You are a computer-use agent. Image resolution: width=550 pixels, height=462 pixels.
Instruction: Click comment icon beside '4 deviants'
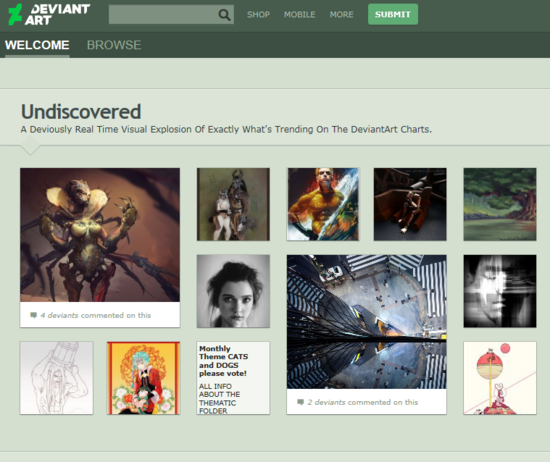coord(33,315)
